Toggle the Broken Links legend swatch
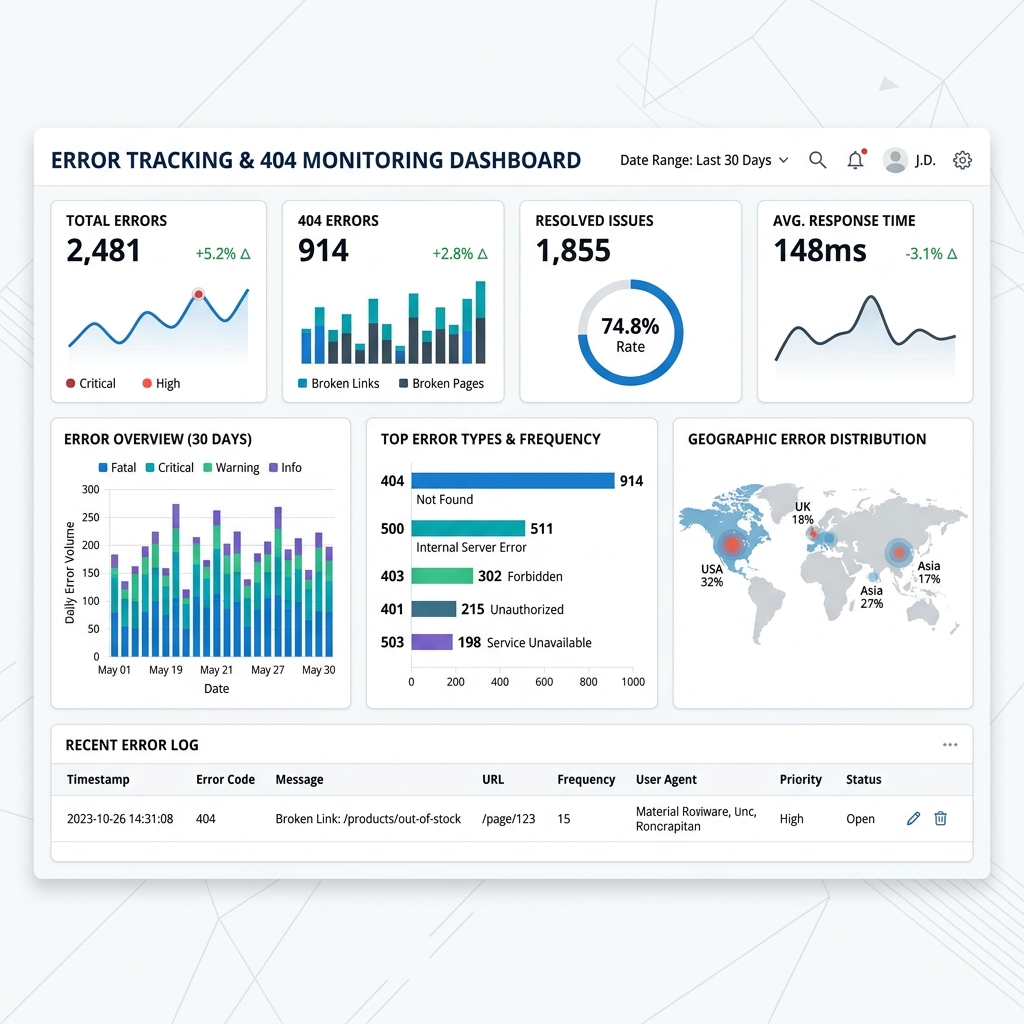This screenshot has height=1024, width=1024. coord(302,383)
